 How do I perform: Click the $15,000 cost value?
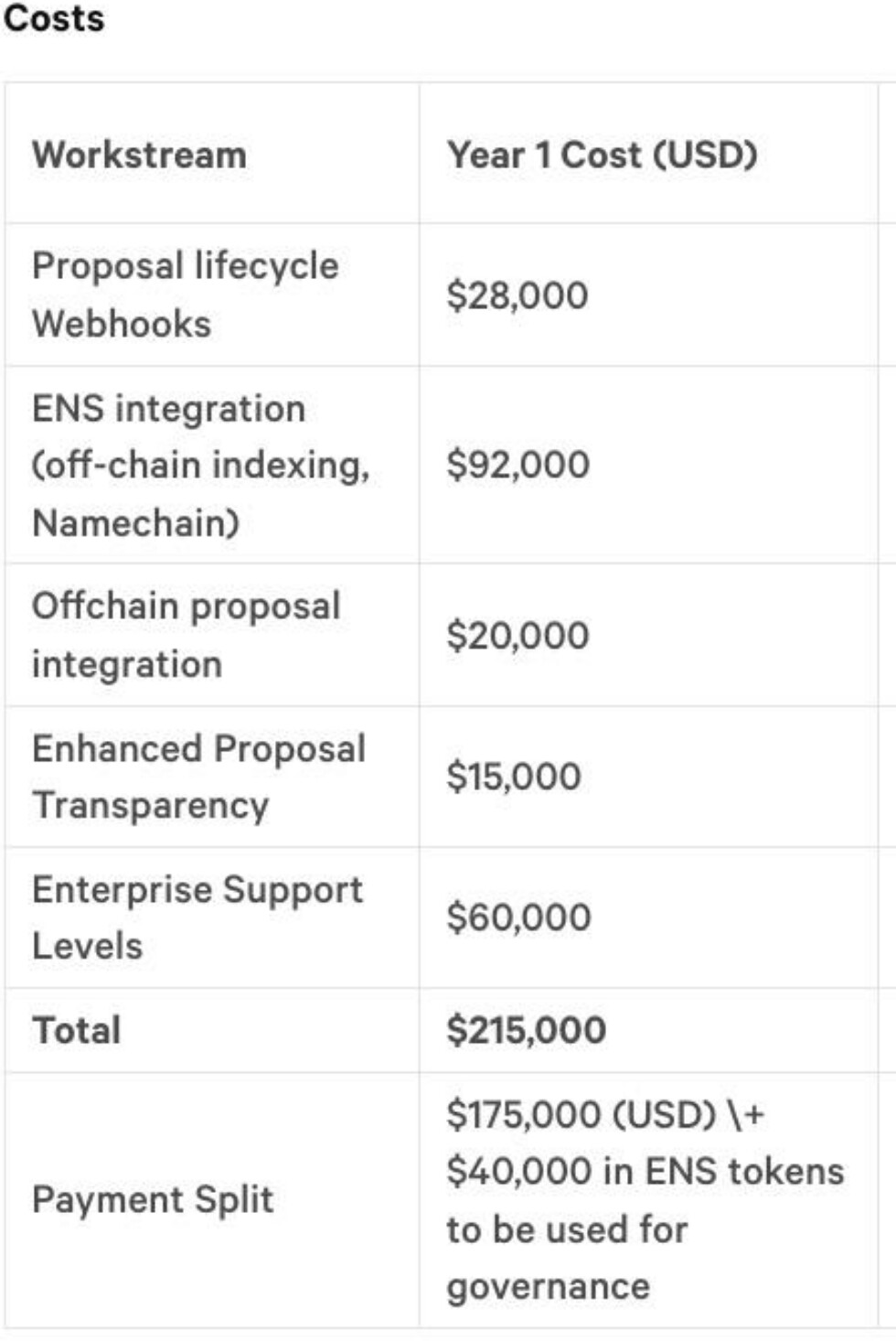coord(514,777)
